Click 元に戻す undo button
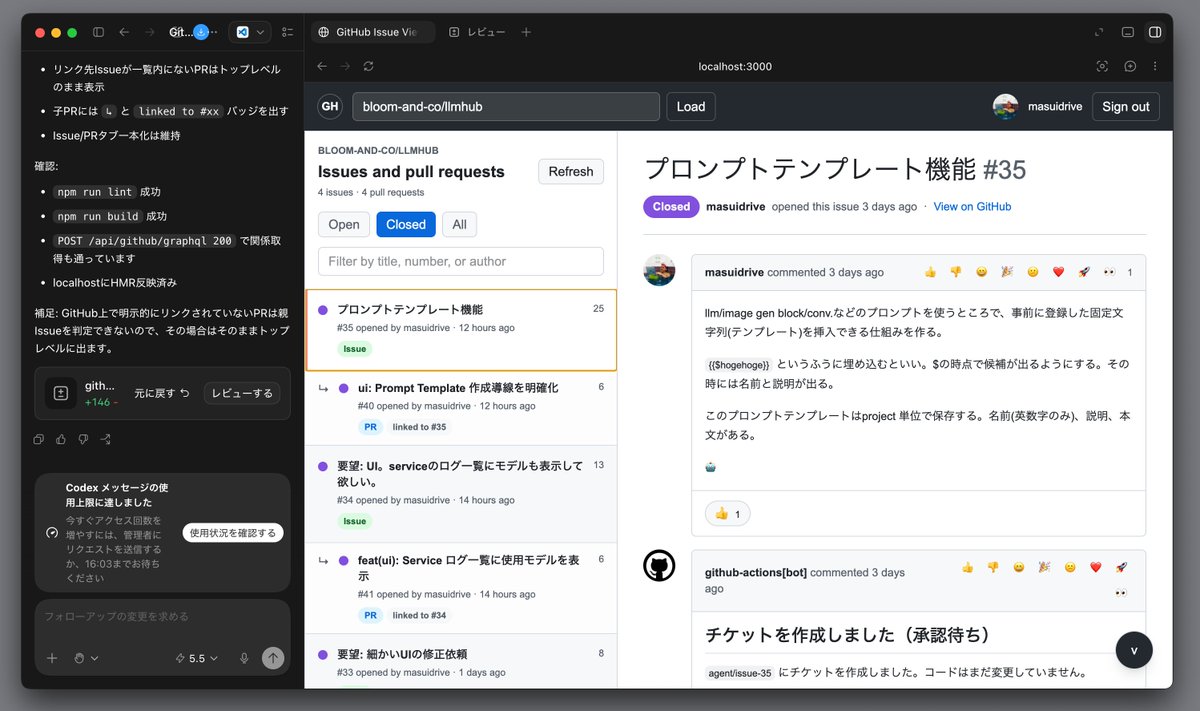 [162, 393]
